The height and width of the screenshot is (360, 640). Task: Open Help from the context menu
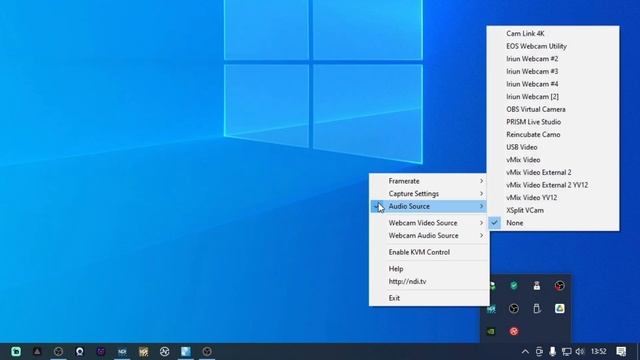tap(429, 269)
